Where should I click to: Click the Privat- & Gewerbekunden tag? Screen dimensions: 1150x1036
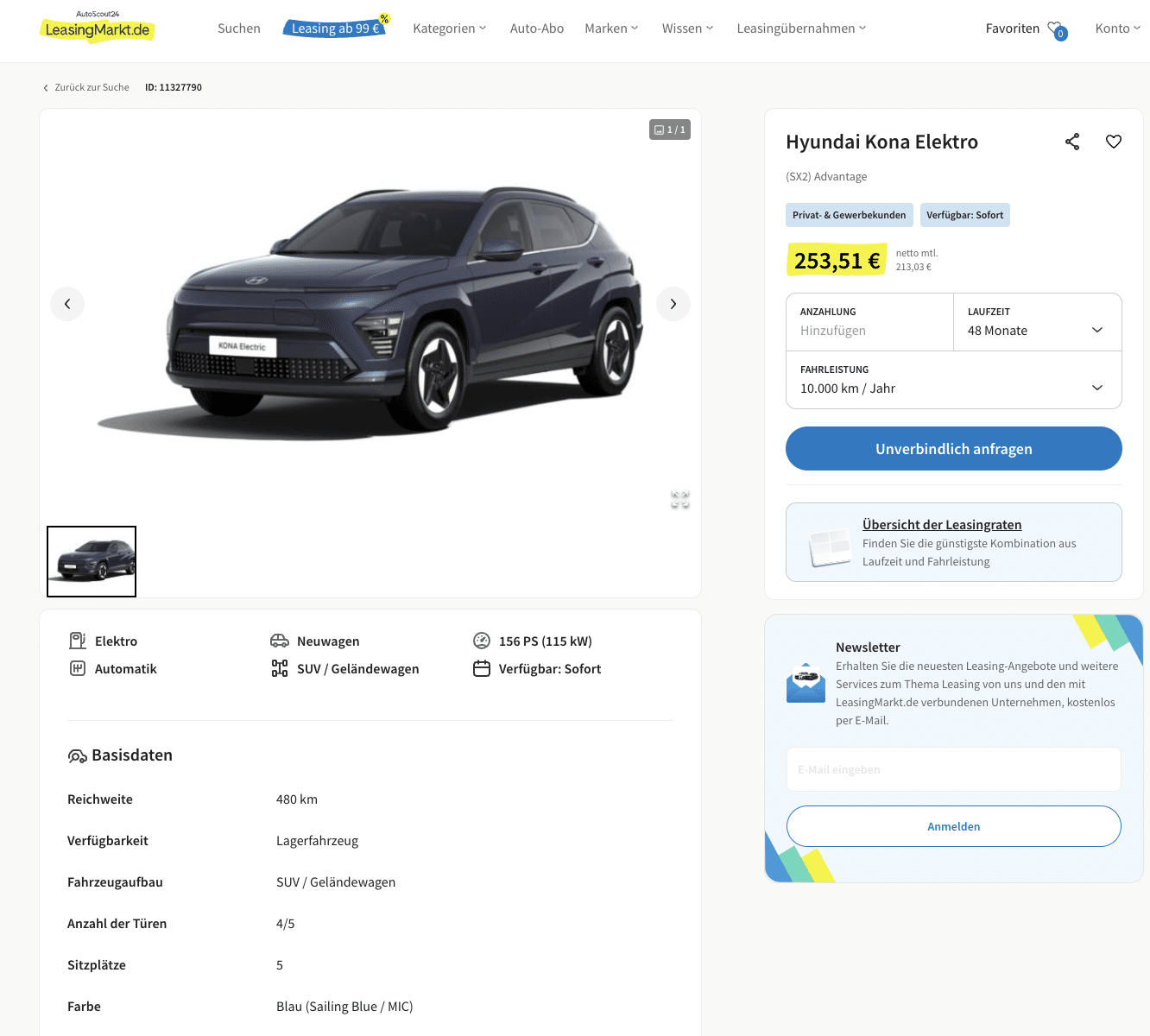point(850,215)
